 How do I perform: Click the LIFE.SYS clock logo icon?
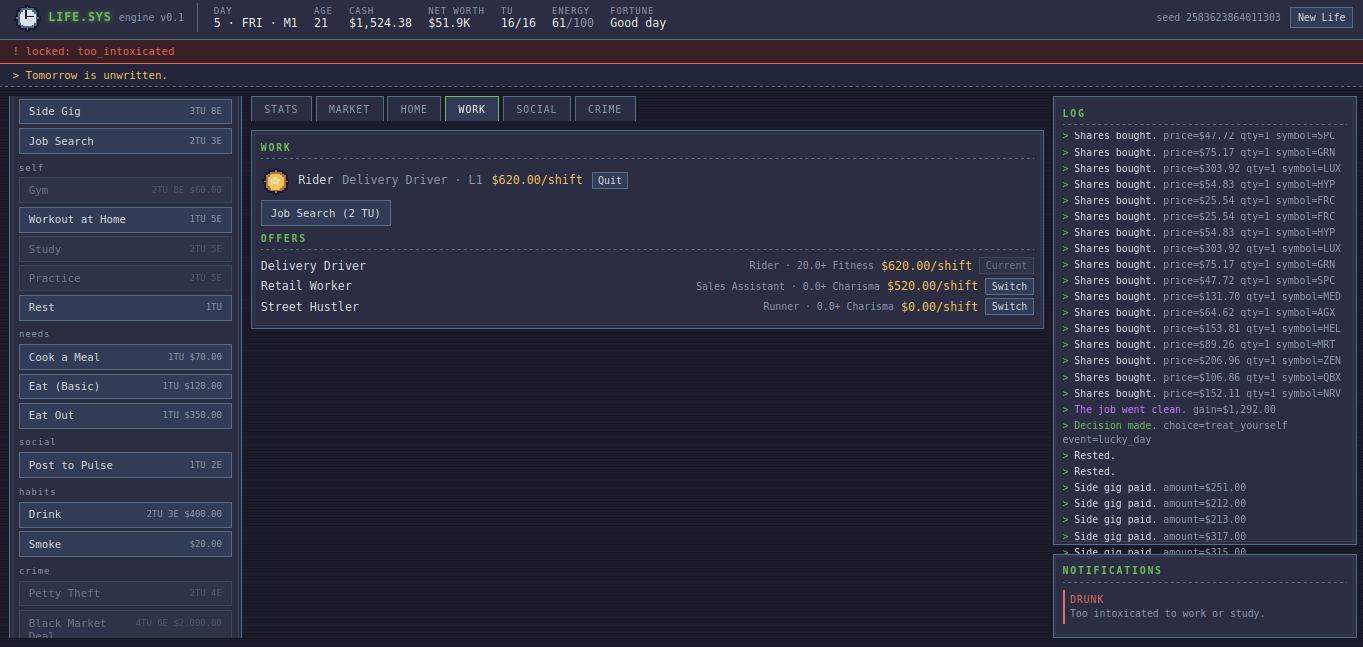pos(28,17)
